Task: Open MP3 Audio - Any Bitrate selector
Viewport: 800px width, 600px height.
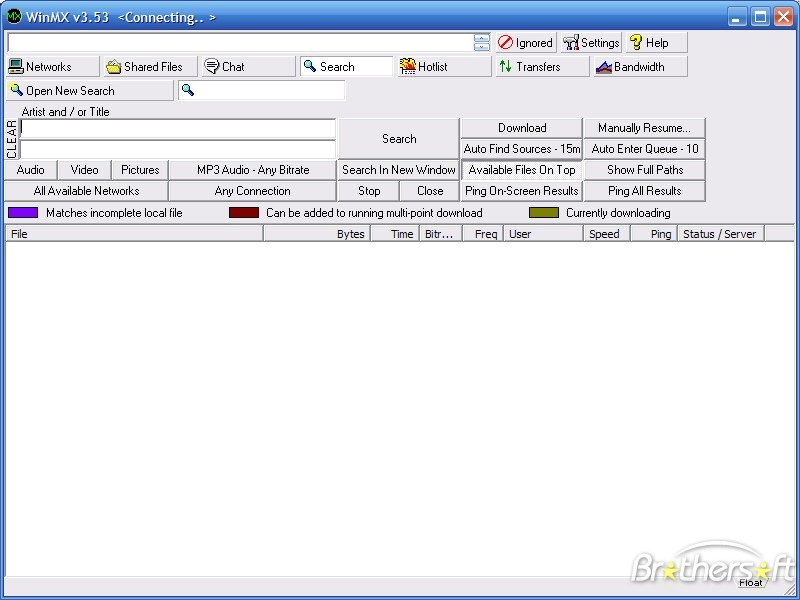Action: pyautogui.click(x=253, y=170)
